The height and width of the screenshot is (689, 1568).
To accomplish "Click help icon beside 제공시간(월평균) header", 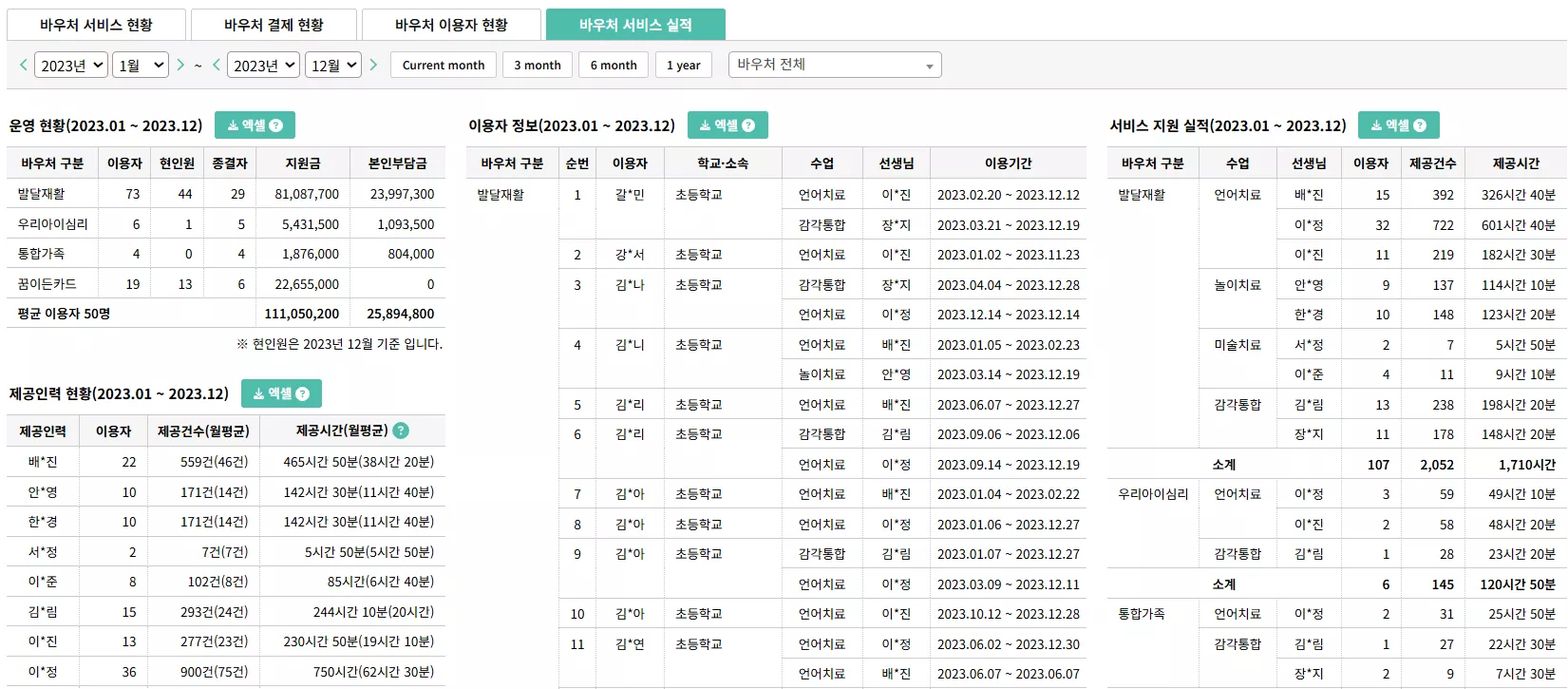I will coord(401,431).
